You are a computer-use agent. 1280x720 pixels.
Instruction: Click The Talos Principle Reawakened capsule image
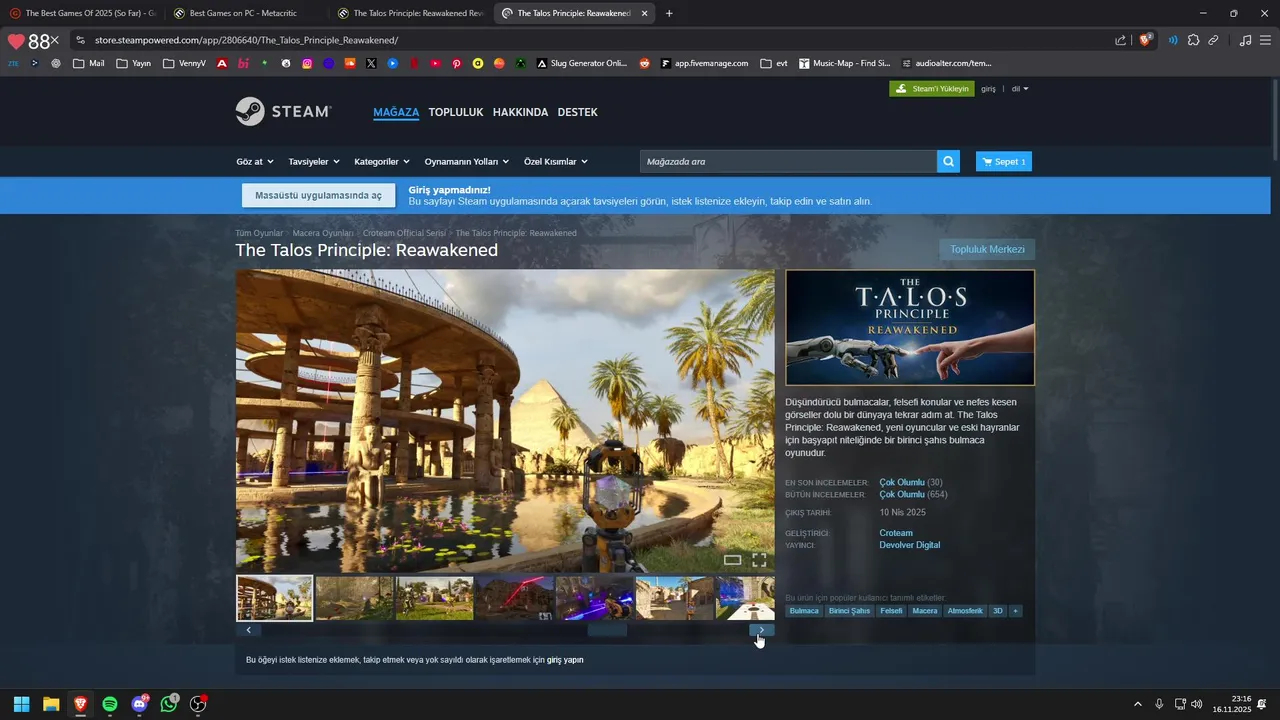click(910, 327)
